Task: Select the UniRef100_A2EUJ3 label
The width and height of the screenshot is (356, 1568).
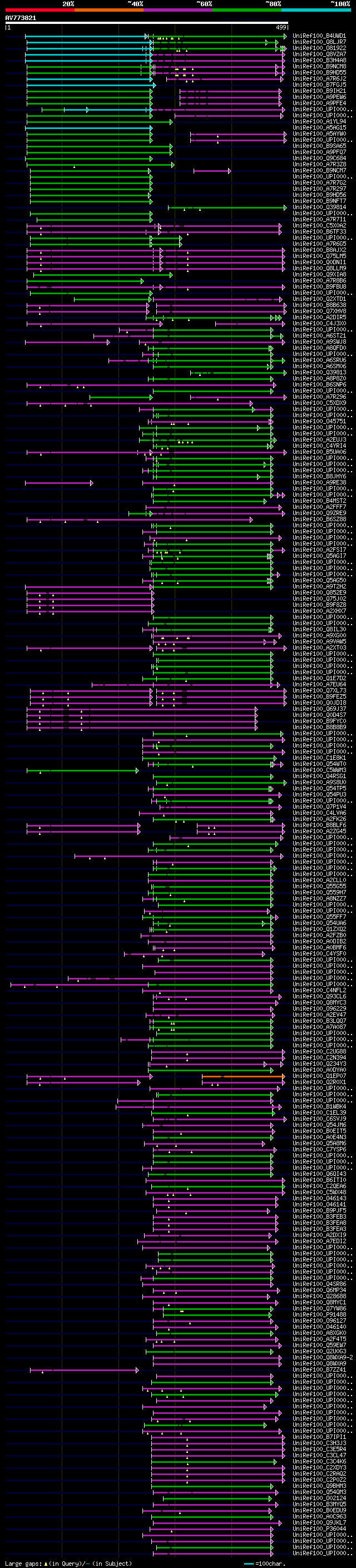Action: (319, 439)
